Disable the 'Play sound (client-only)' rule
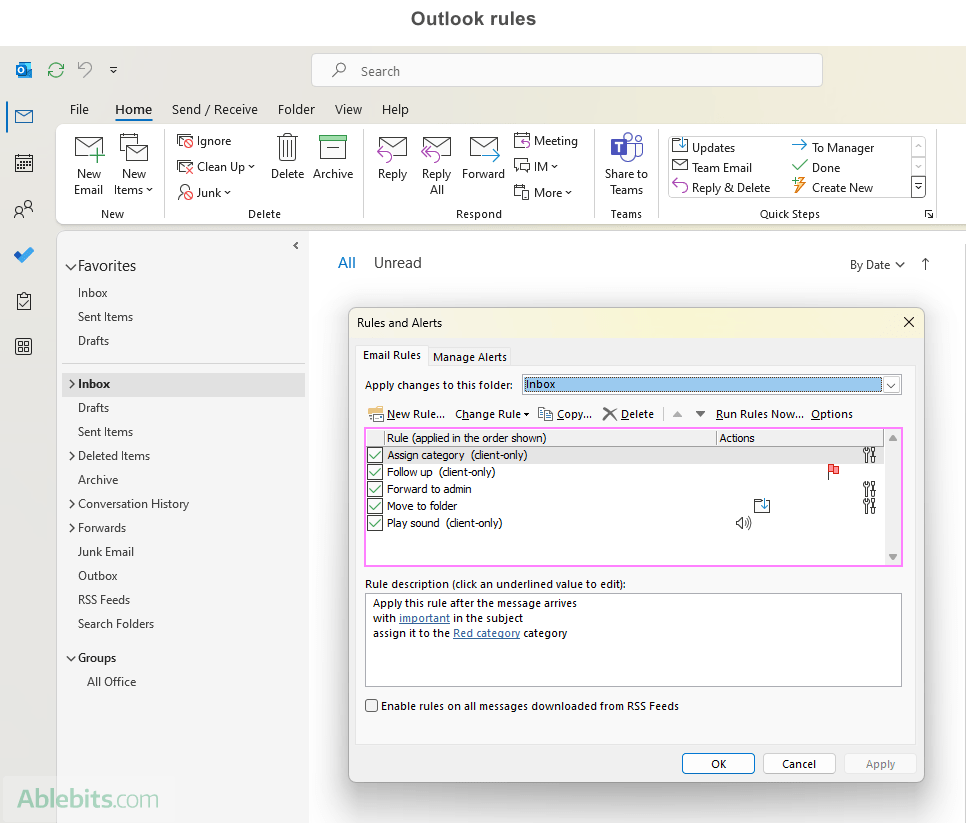 click(374, 523)
